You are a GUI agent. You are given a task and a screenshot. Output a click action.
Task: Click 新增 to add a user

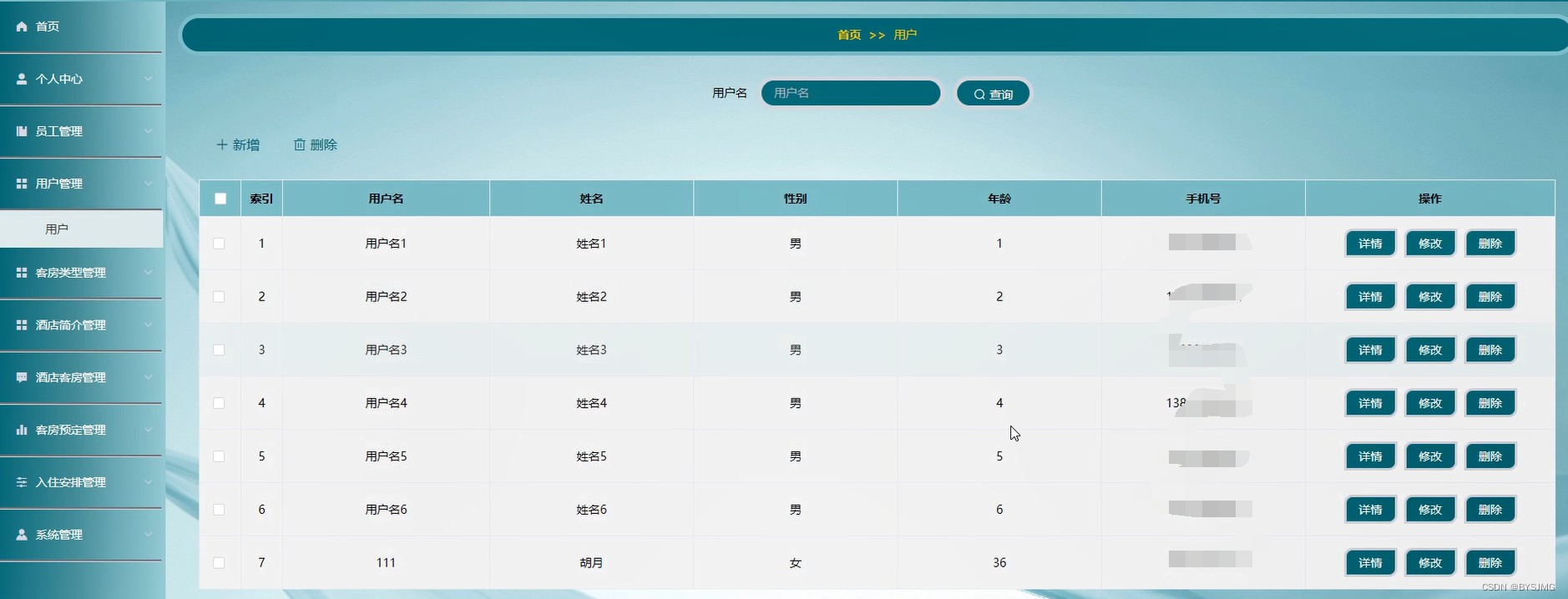click(238, 144)
